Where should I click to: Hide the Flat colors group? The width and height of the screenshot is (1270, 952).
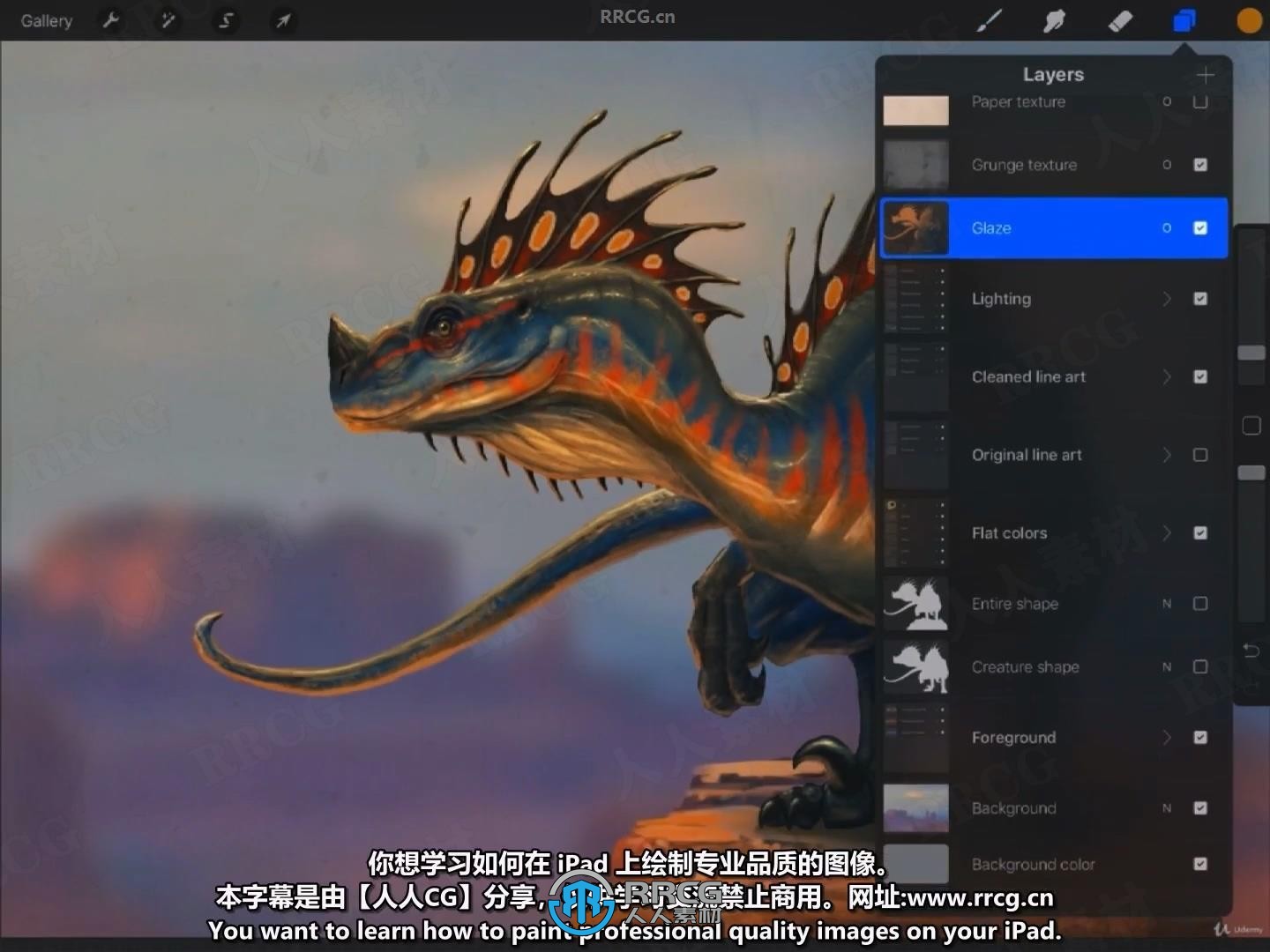[x=1200, y=532]
